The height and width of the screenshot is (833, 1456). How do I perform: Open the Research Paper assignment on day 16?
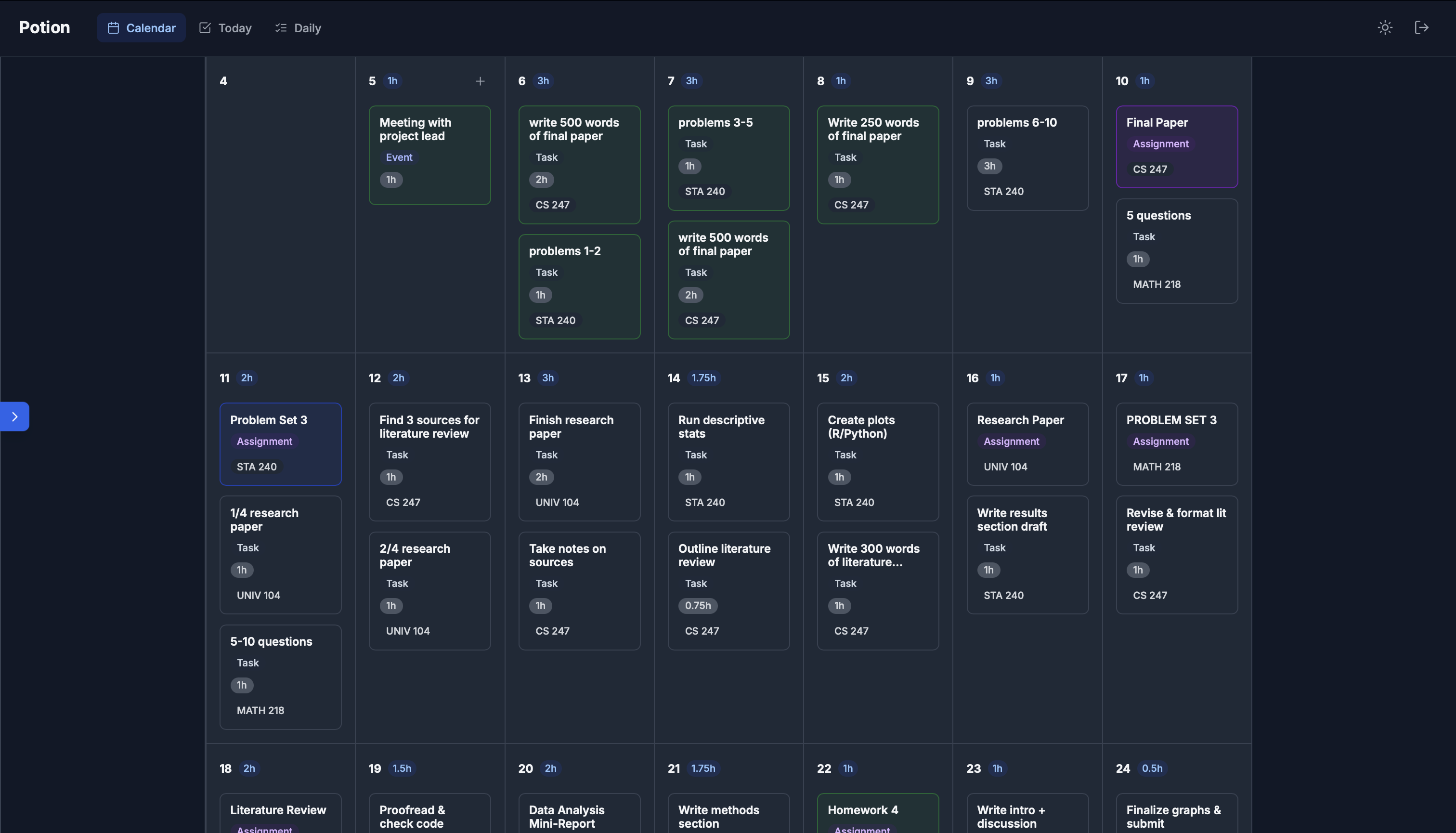click(1027, 444)
